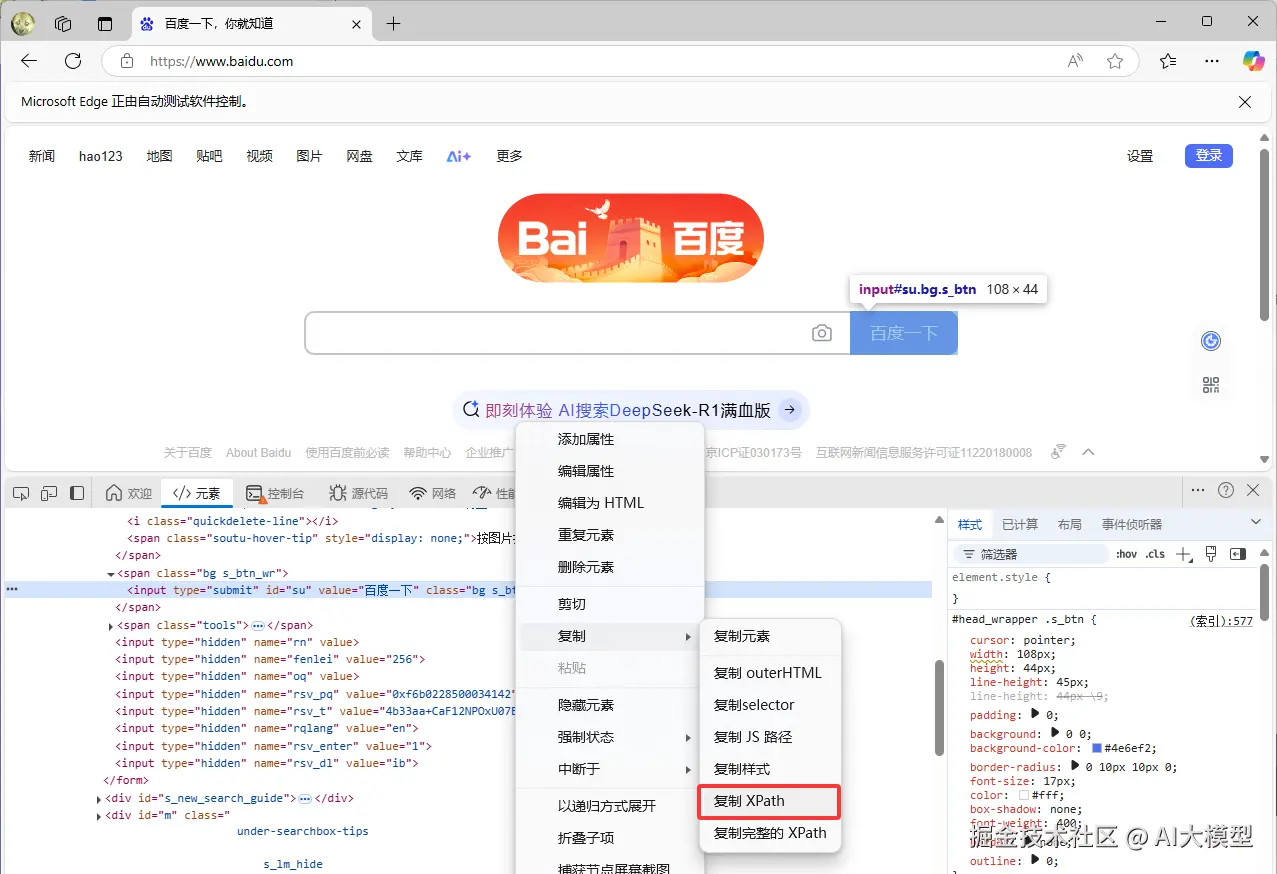The height and width of the screenshot is (874, 1277).
Task: View site information lock icon
Action: tap(127, 61)
